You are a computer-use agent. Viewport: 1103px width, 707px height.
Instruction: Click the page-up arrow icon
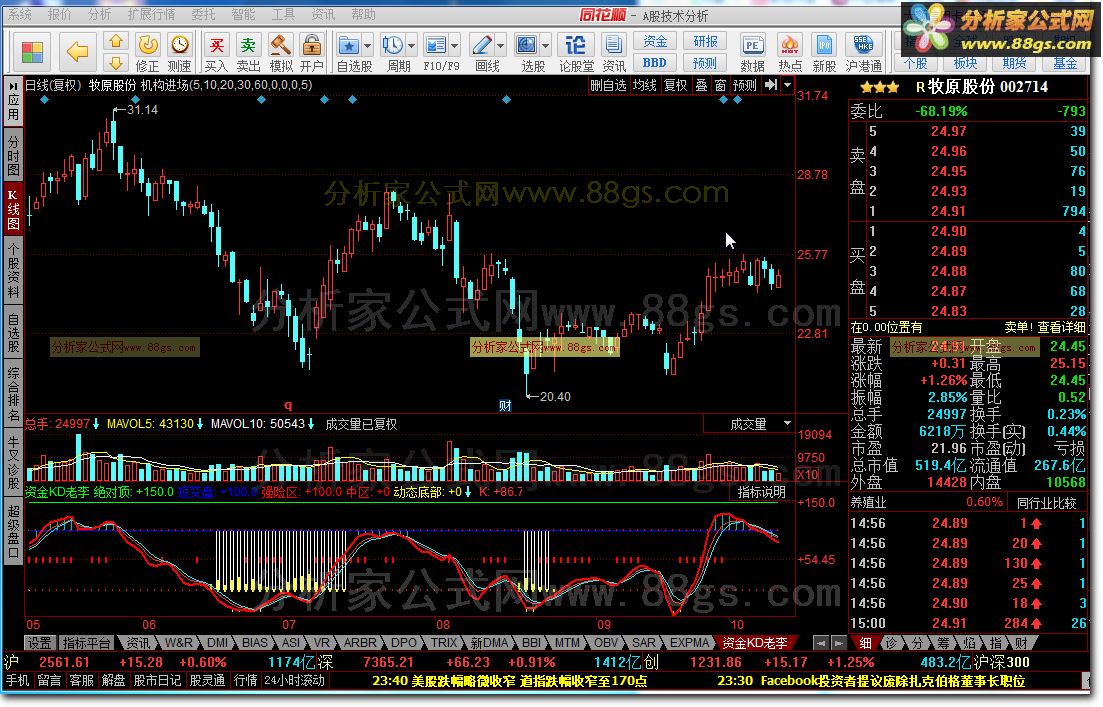click(x=116, y=42)
